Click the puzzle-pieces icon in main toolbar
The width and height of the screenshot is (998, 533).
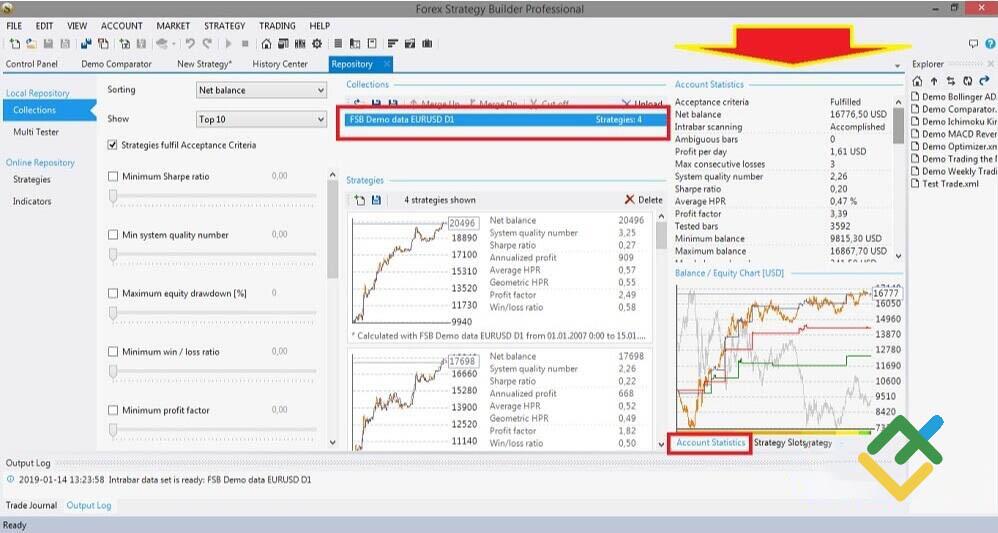pyautogui.click(x=86, y=44)
